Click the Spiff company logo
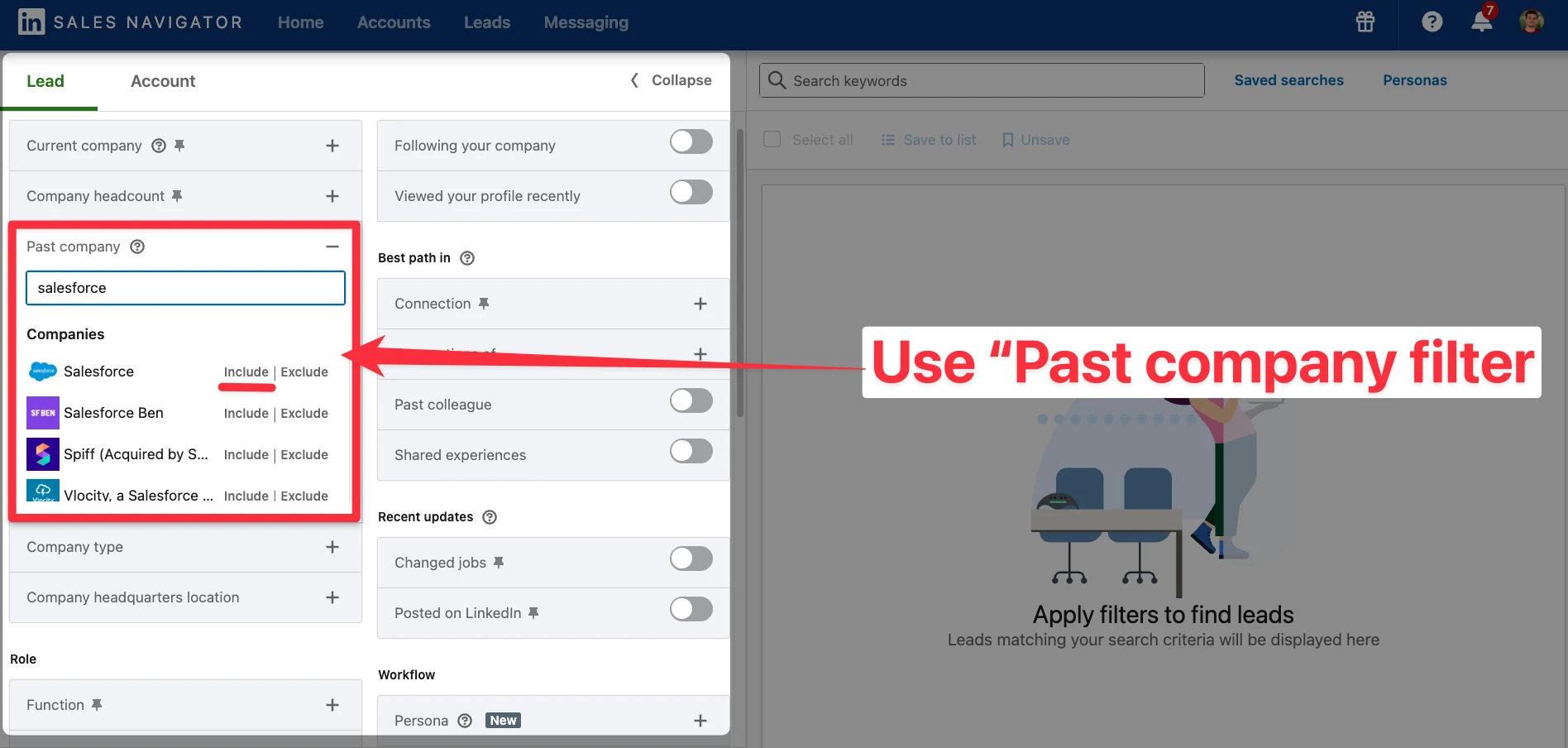 click(x=43, y=454)
